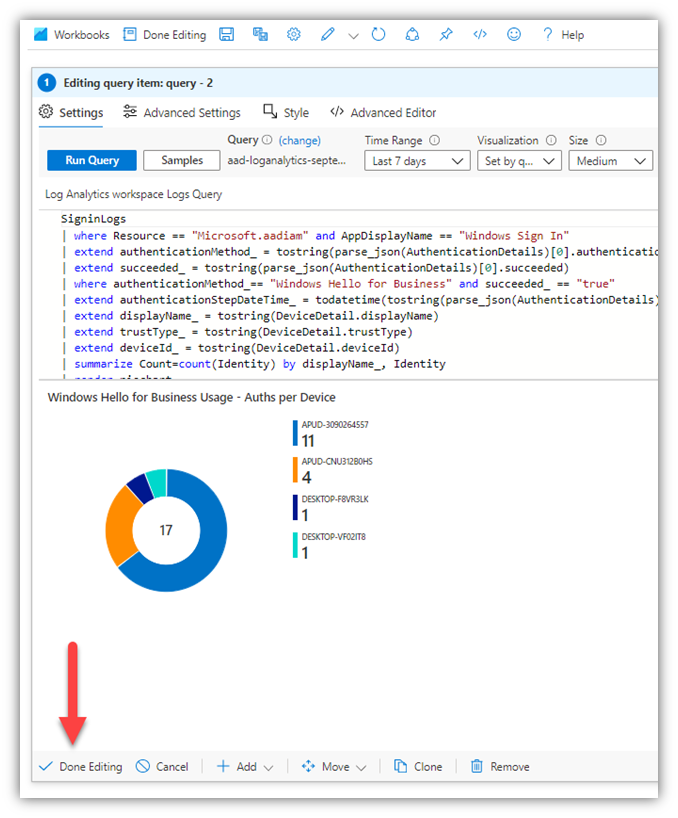Image resolution: width=678 pixels, height=818 pixels.
Task: Click the info icon next to Visualization
Action: 551,140
